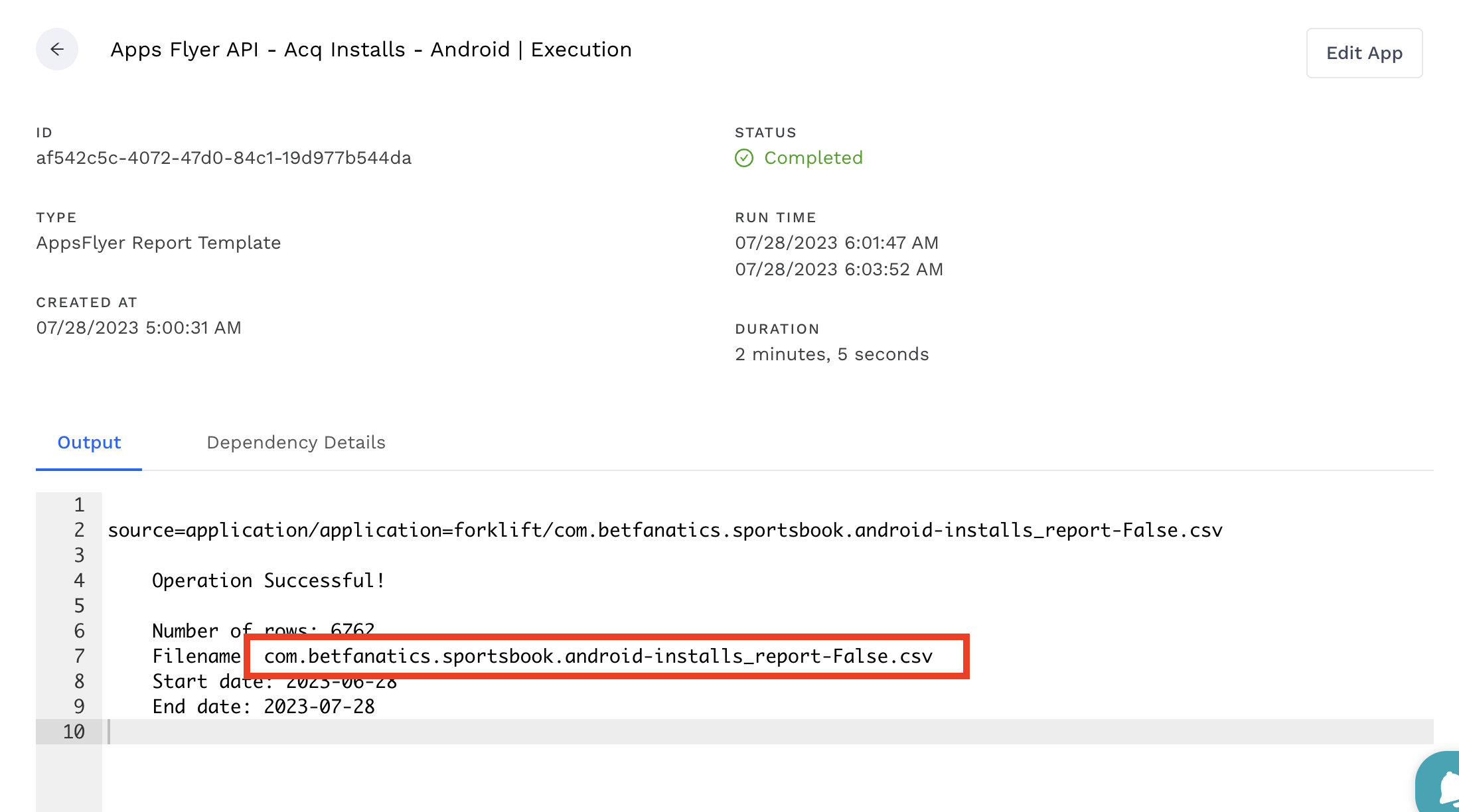The height and width of the screenshot is (812, 1459).
Task: Click the AppsFlyer Report Template type text
Action: (x=158, y=243)
